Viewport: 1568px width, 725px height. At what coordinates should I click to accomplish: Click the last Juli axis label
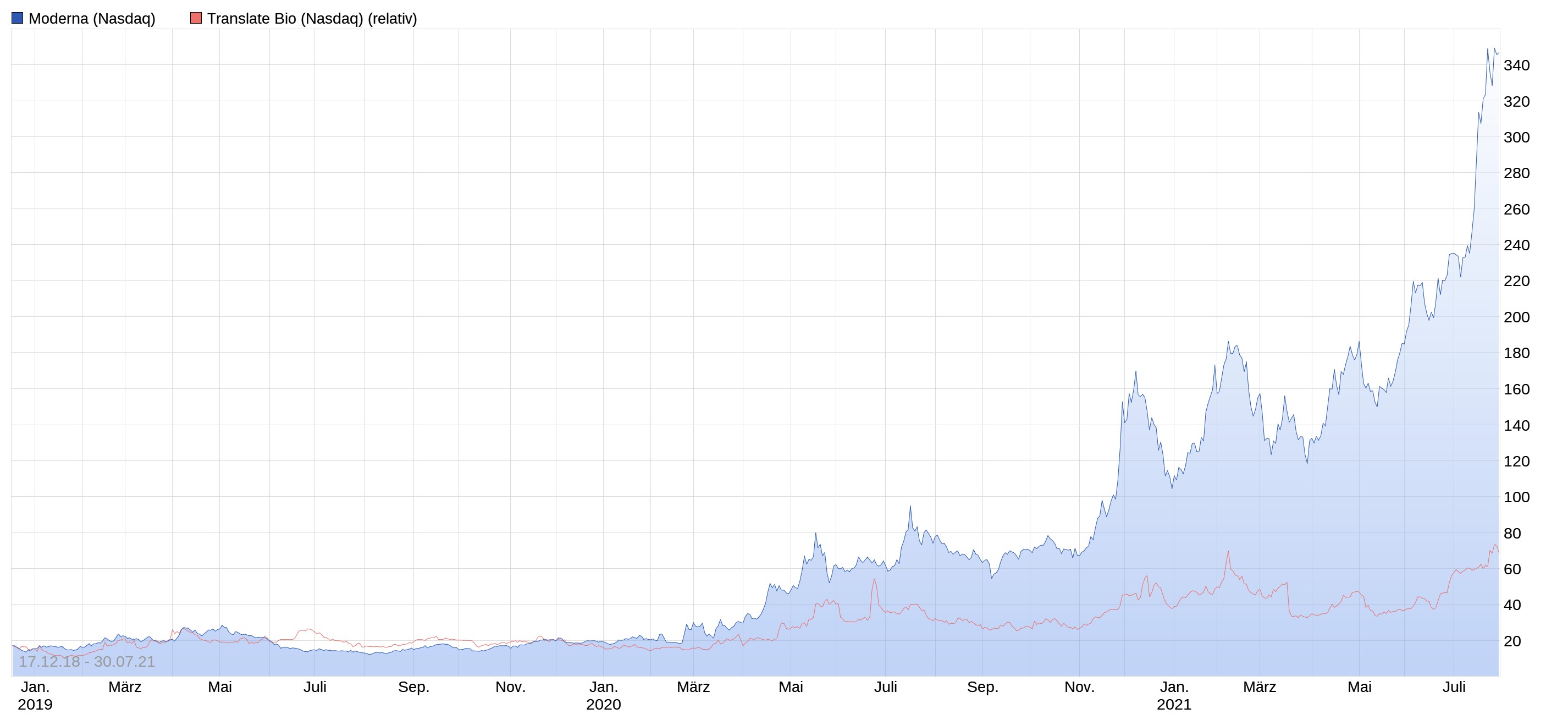[x=1454, y=687]
